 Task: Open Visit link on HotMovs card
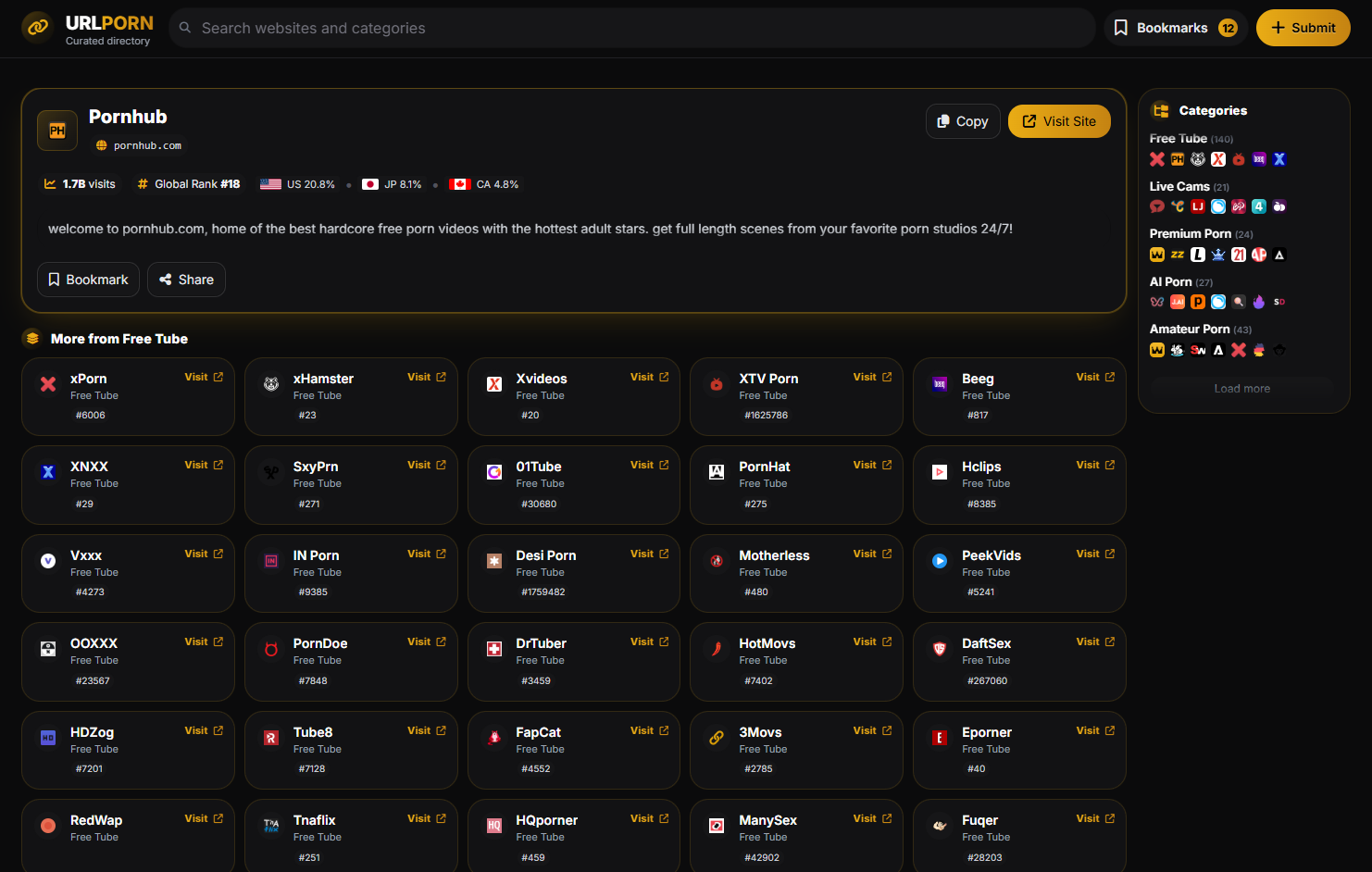coord(873,642)
